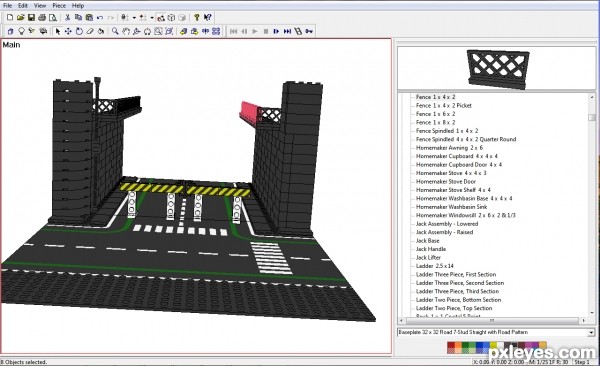Pick the red color swatch
Image resolution: width=600 pixels, height=366 pixels.
click(451, 345)
